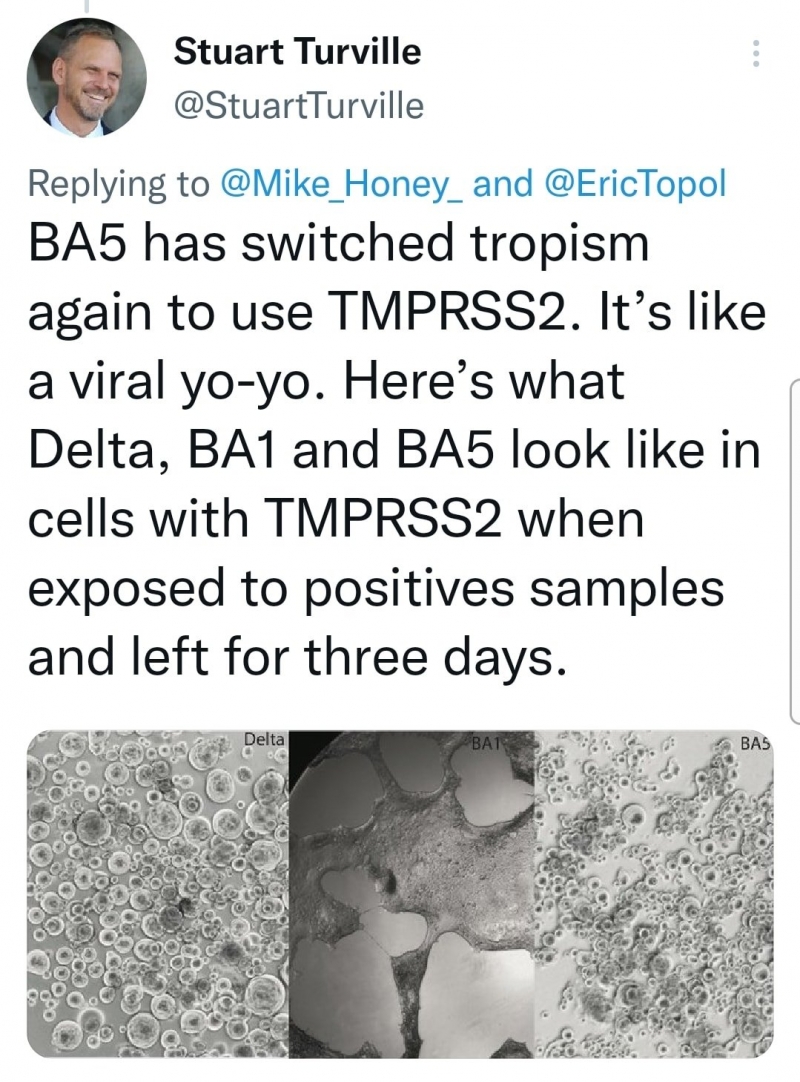This screenshot has width=800, height=1082.
Task: Click the BA5 caption label on image
Action: 754,744
